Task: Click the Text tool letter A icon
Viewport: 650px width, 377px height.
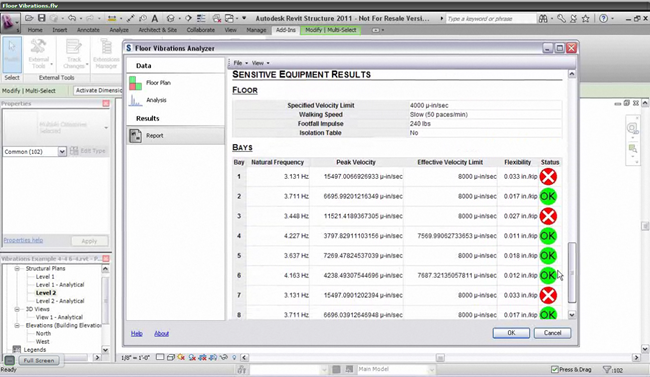Action: pos(155,18)
